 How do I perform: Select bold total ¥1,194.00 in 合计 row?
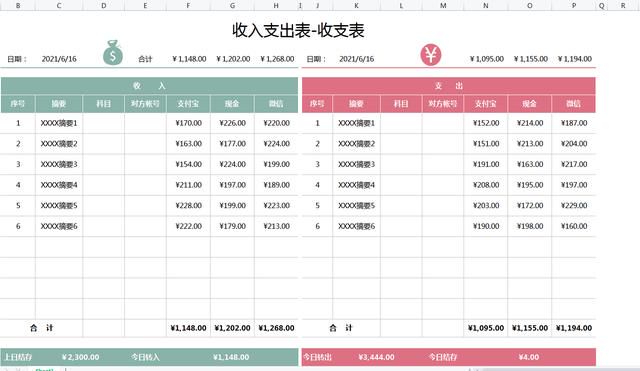pos(574,328)
